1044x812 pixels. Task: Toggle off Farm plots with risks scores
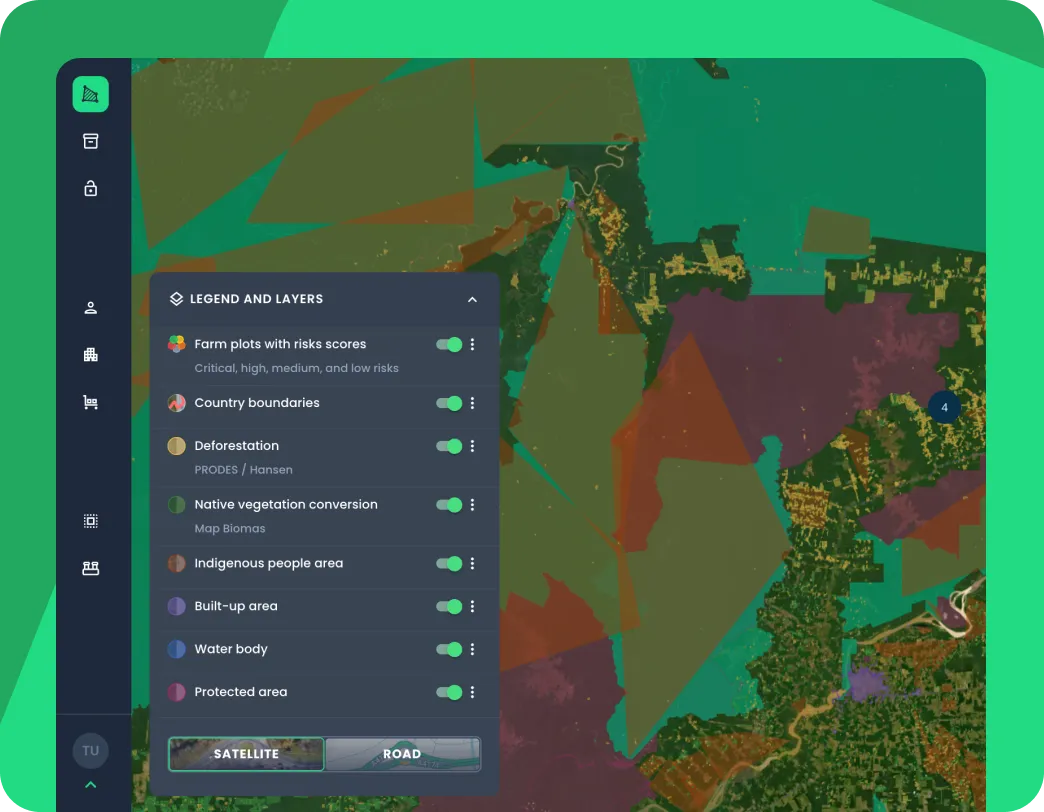[449, 344]
